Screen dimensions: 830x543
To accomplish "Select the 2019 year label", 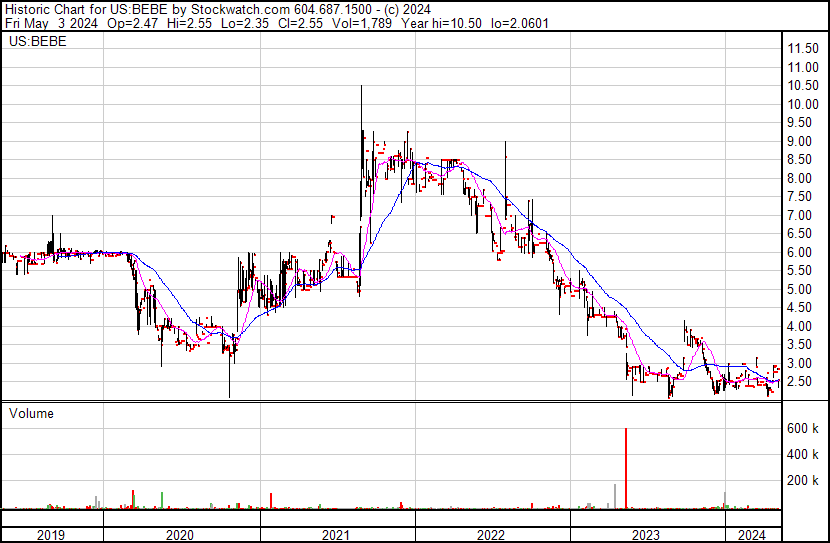I will (51, 535).
